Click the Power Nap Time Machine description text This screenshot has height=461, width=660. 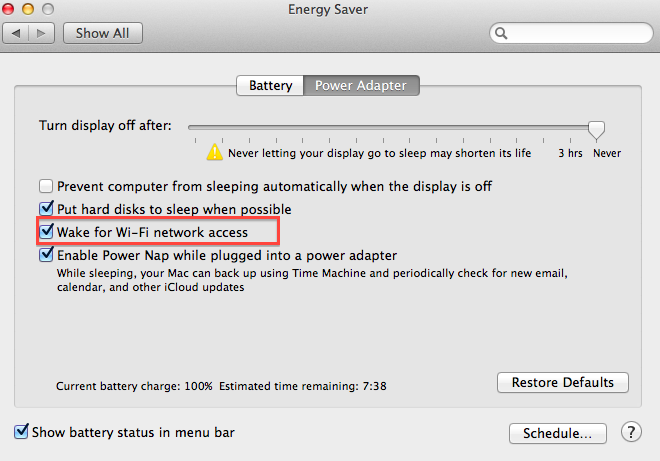[x=312, y=280]
